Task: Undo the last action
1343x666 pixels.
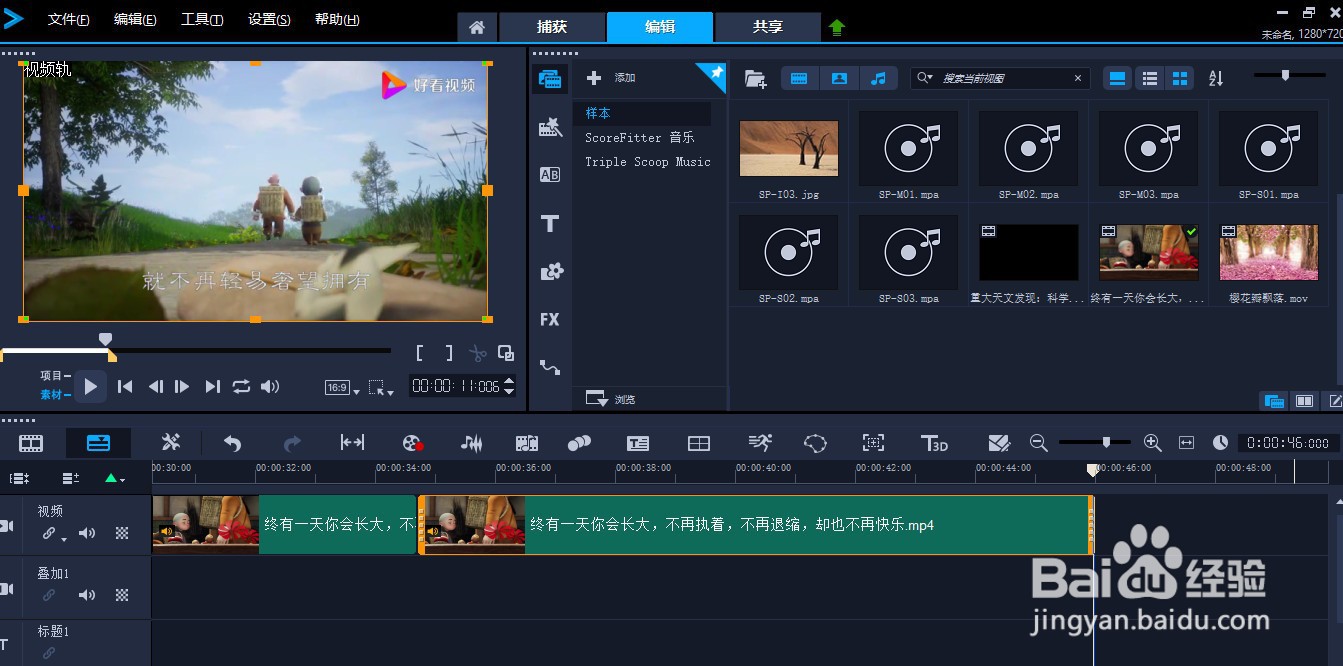Action: click(x=232, y=443)
